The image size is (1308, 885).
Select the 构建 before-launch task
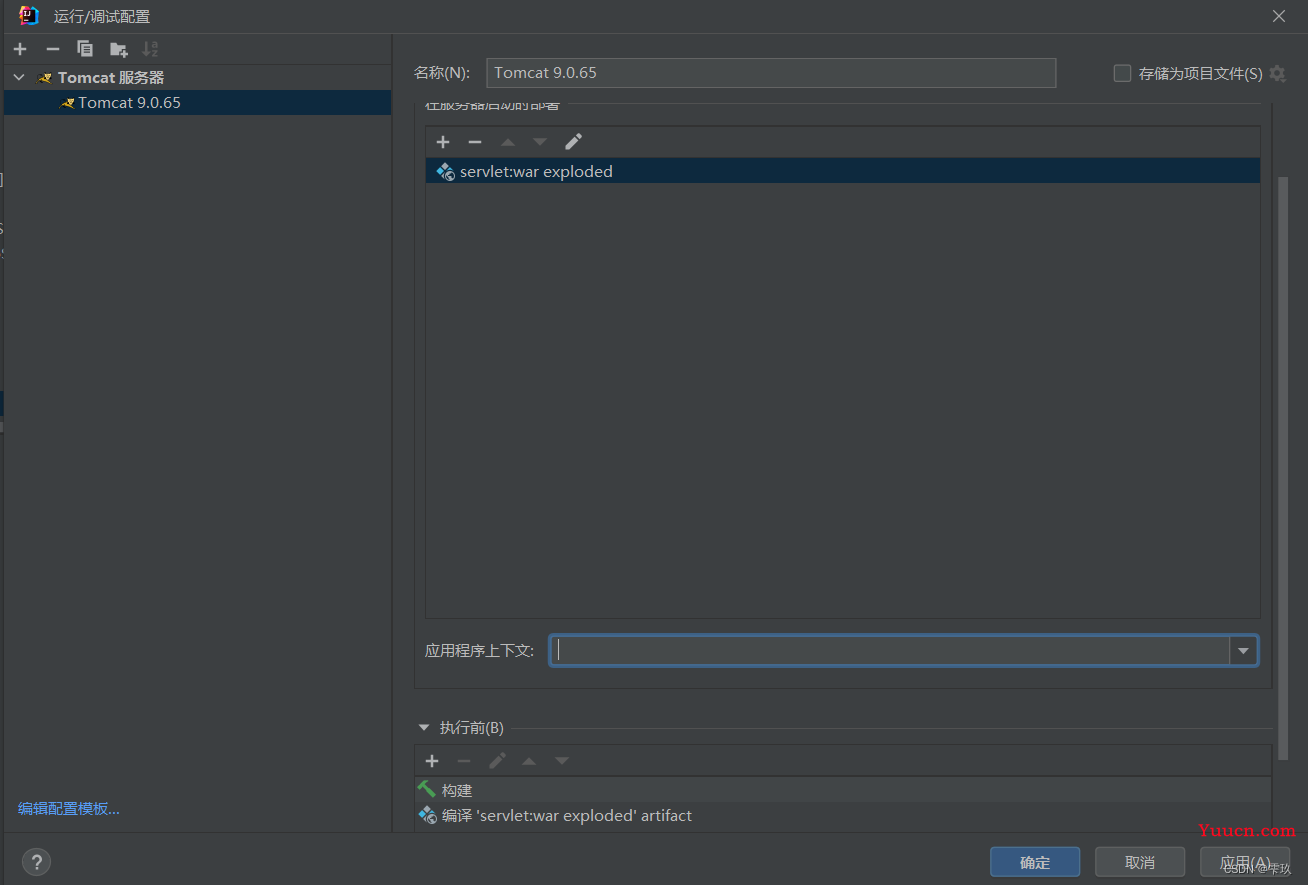click(x=843, y=790)
